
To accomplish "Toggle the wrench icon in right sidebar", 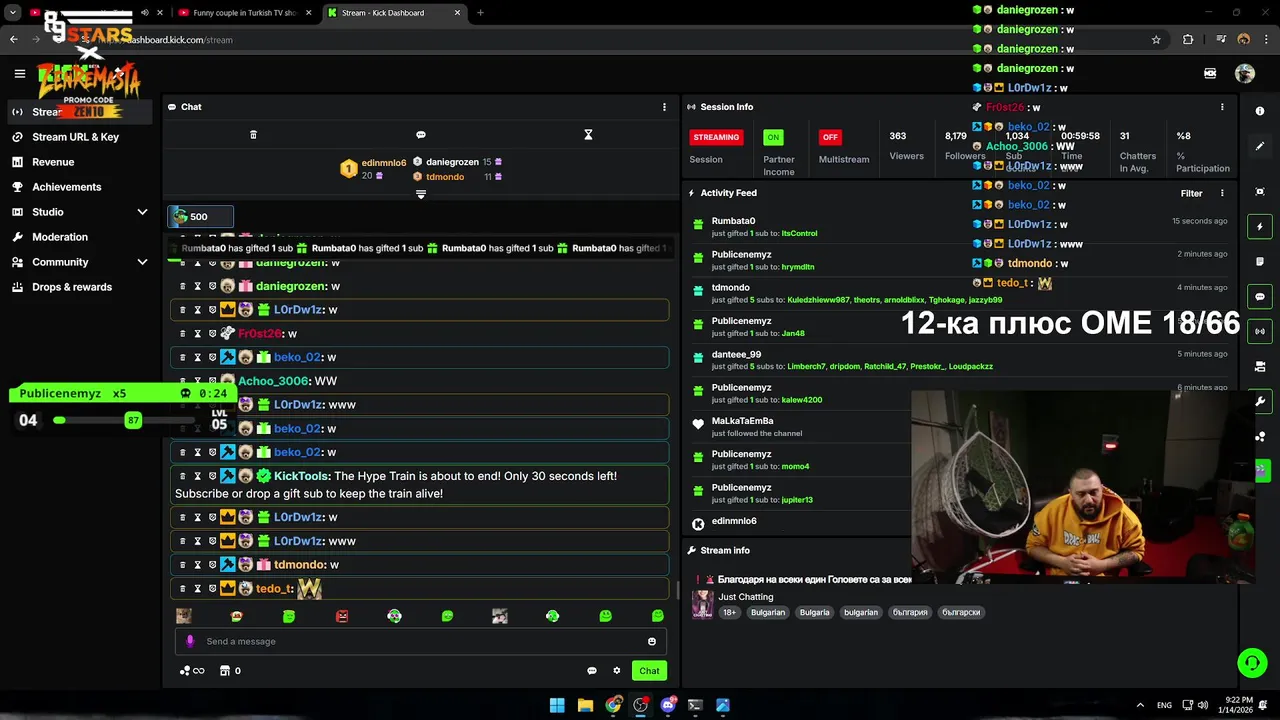I will (1260, 401).
